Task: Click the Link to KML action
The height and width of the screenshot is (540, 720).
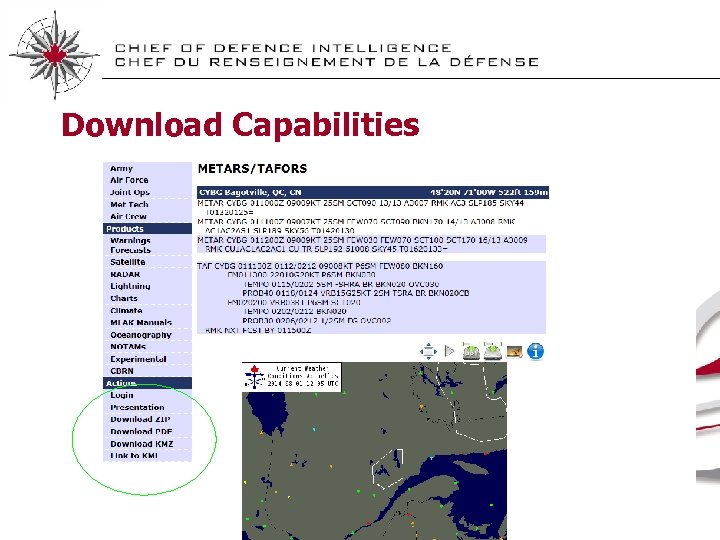Action: 134,456
